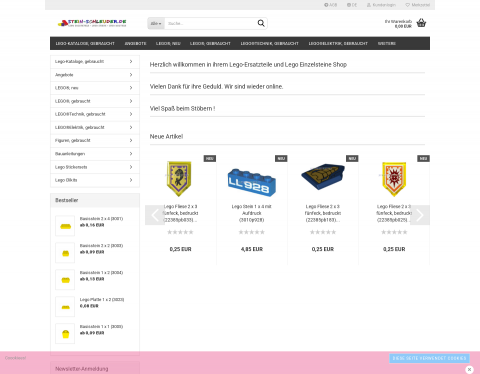Open the yellow dragon shield tile image
The height and width of the screenshot is (374, 480).
[x=180, y=178]
